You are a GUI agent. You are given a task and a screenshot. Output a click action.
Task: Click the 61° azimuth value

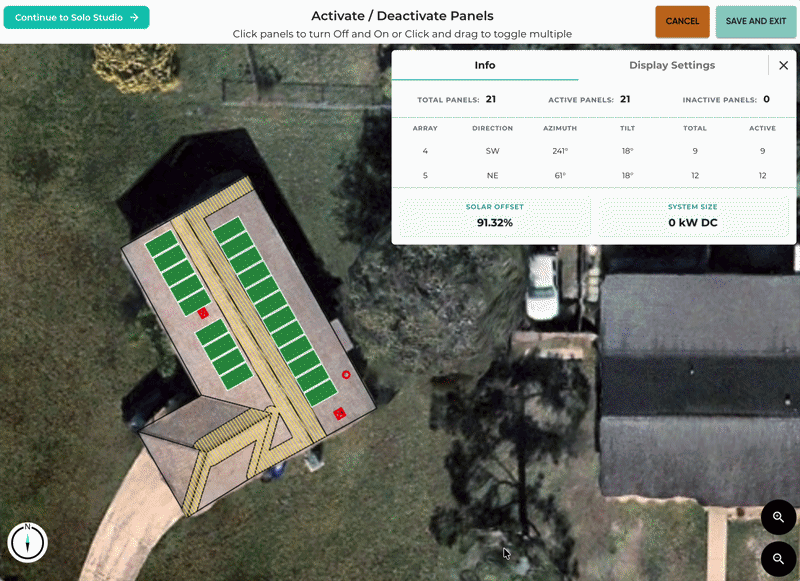[560, 175]
